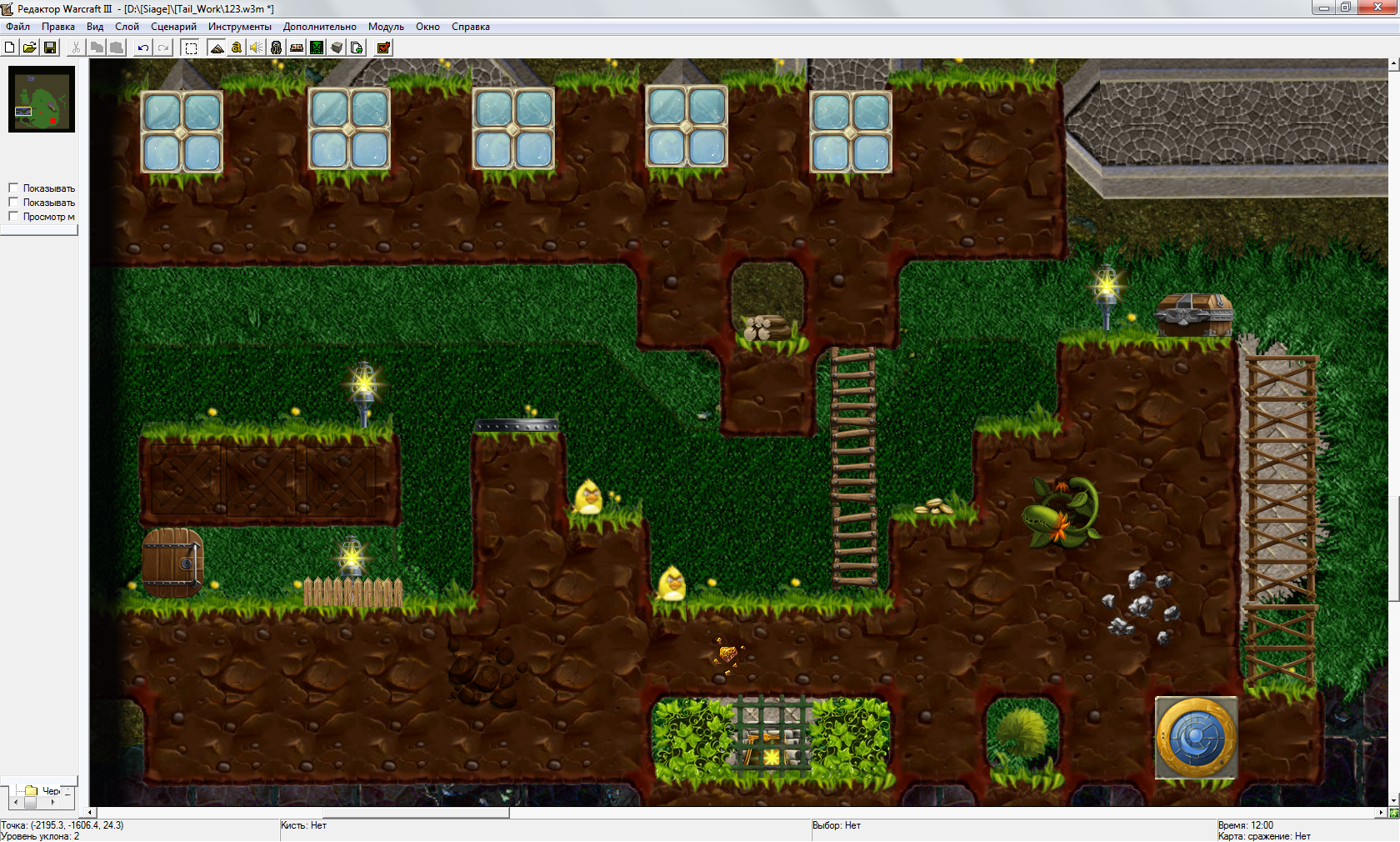Undo the last action with blue arrow
This screenshot has height=842, width=1400.
[x=143, y=48]
